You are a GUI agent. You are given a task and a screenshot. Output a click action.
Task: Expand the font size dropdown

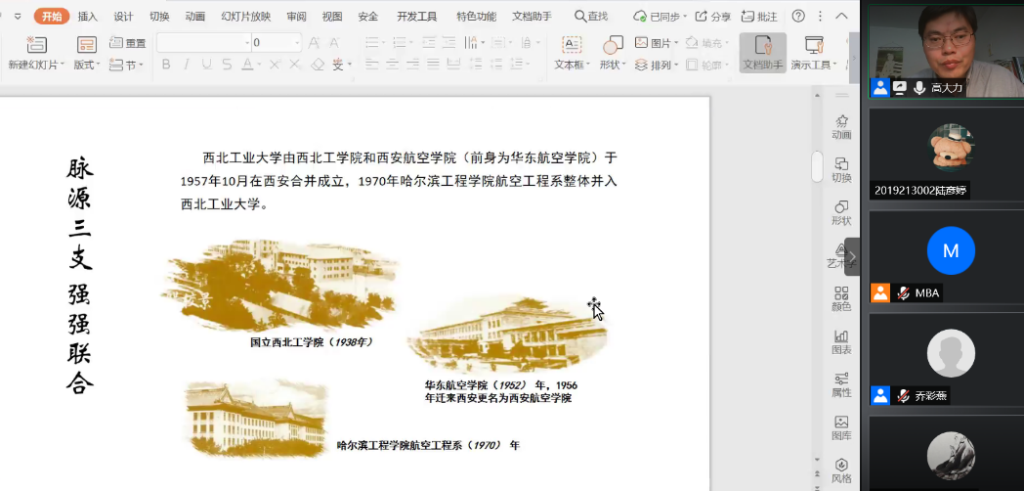tap(297, 43)
